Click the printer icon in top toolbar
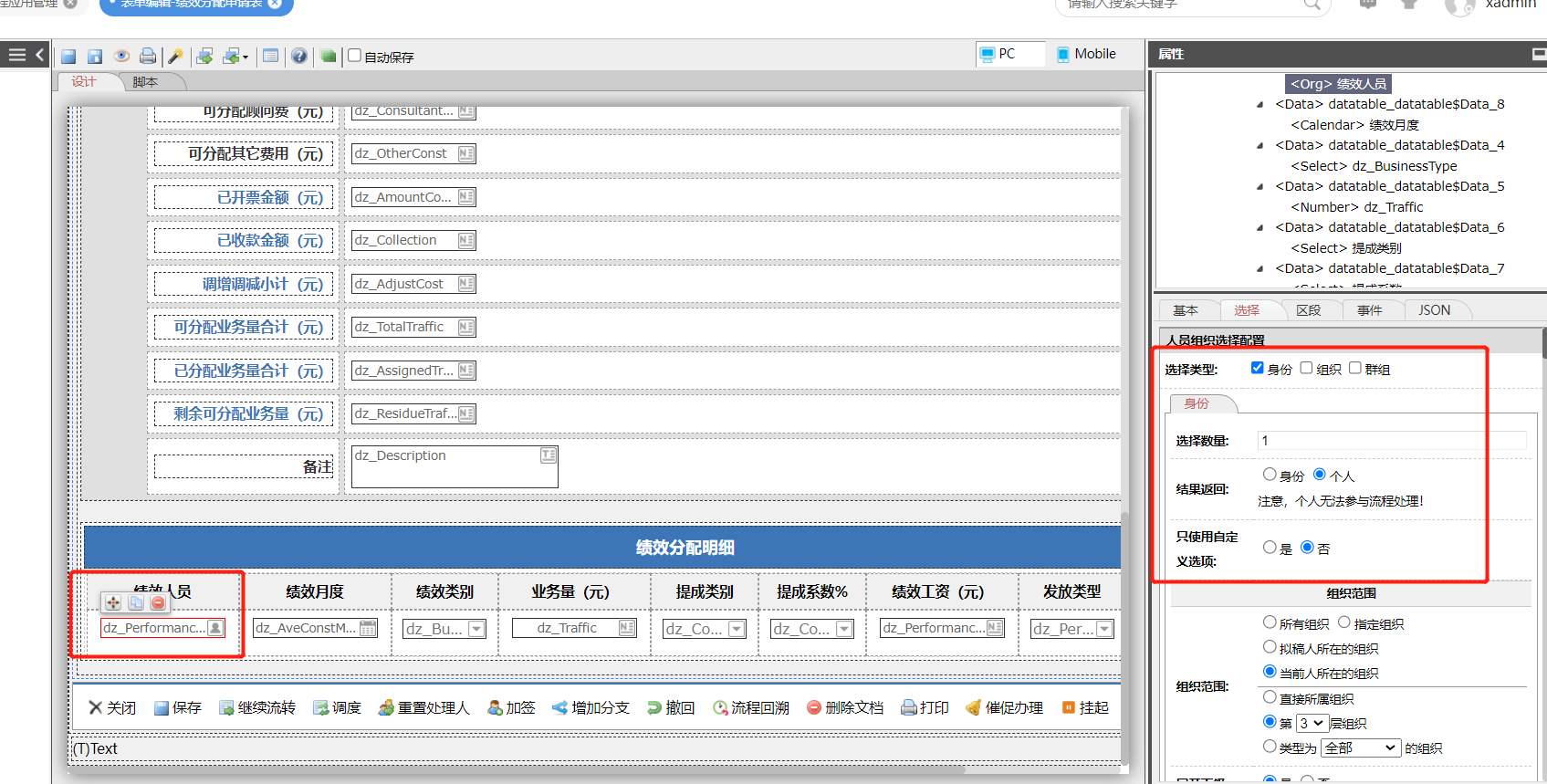 148,57
